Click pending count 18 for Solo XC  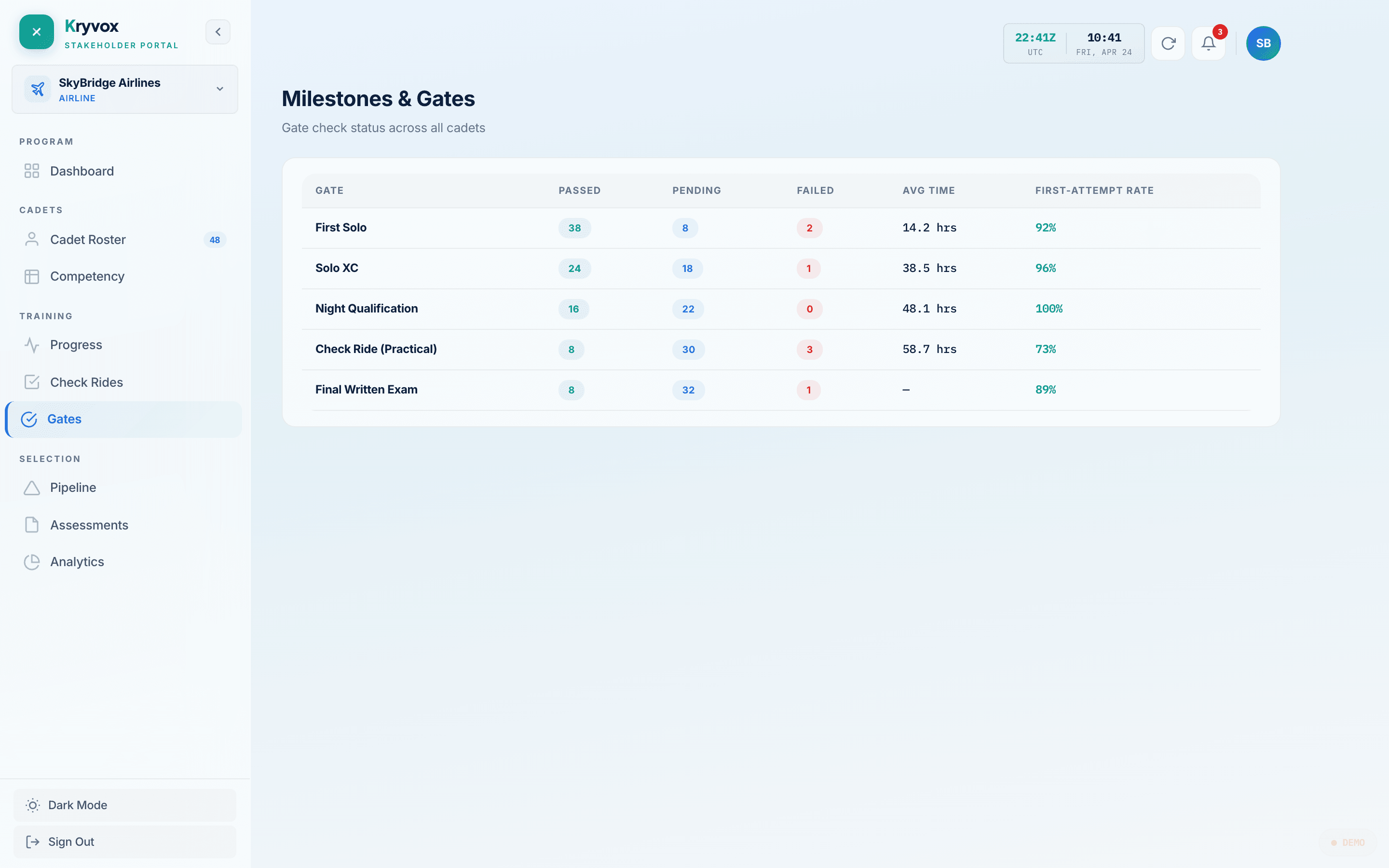click(687, 269)
